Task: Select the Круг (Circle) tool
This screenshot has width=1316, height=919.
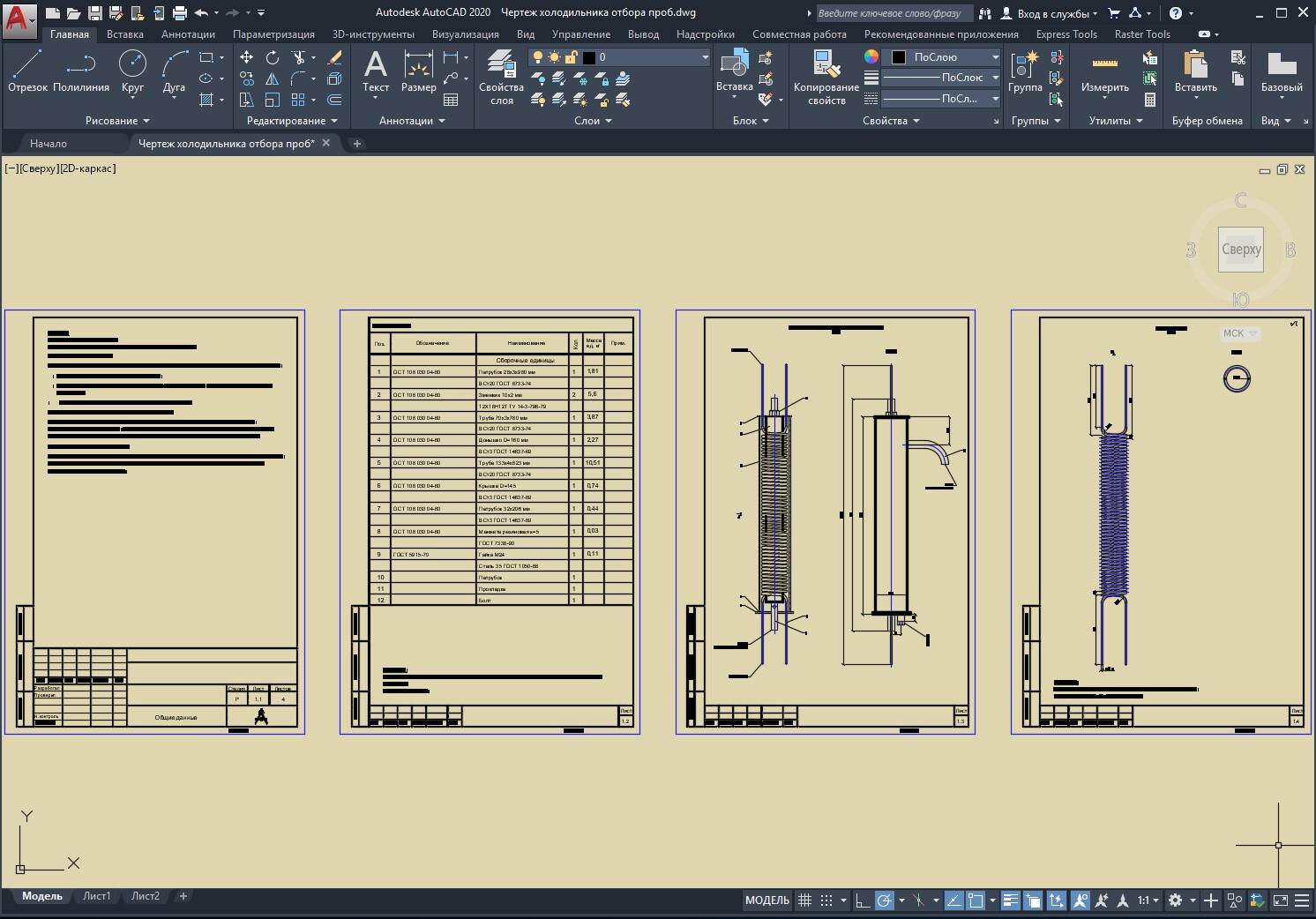Action: [x=132, y=71]
